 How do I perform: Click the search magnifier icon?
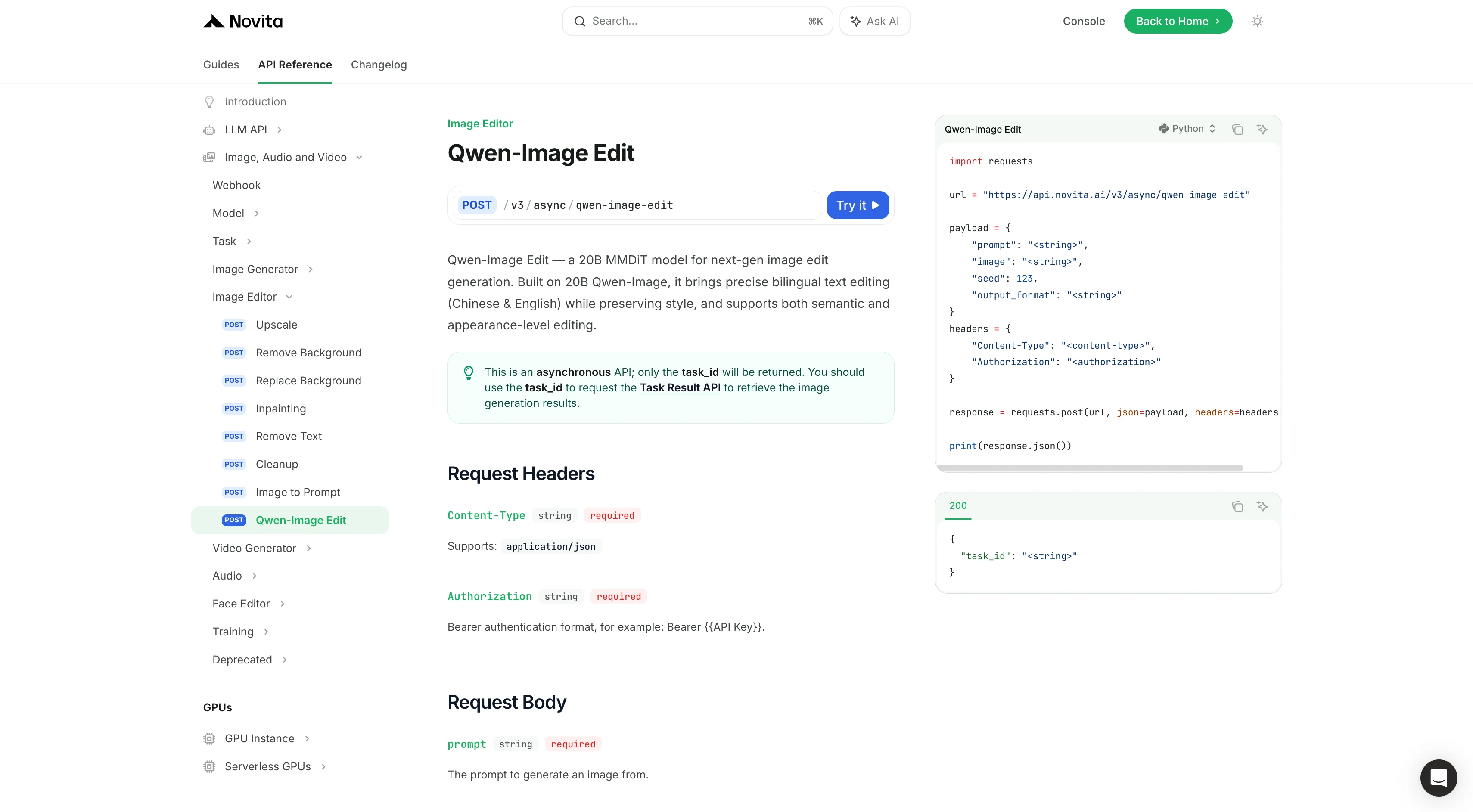pos(580,21)
